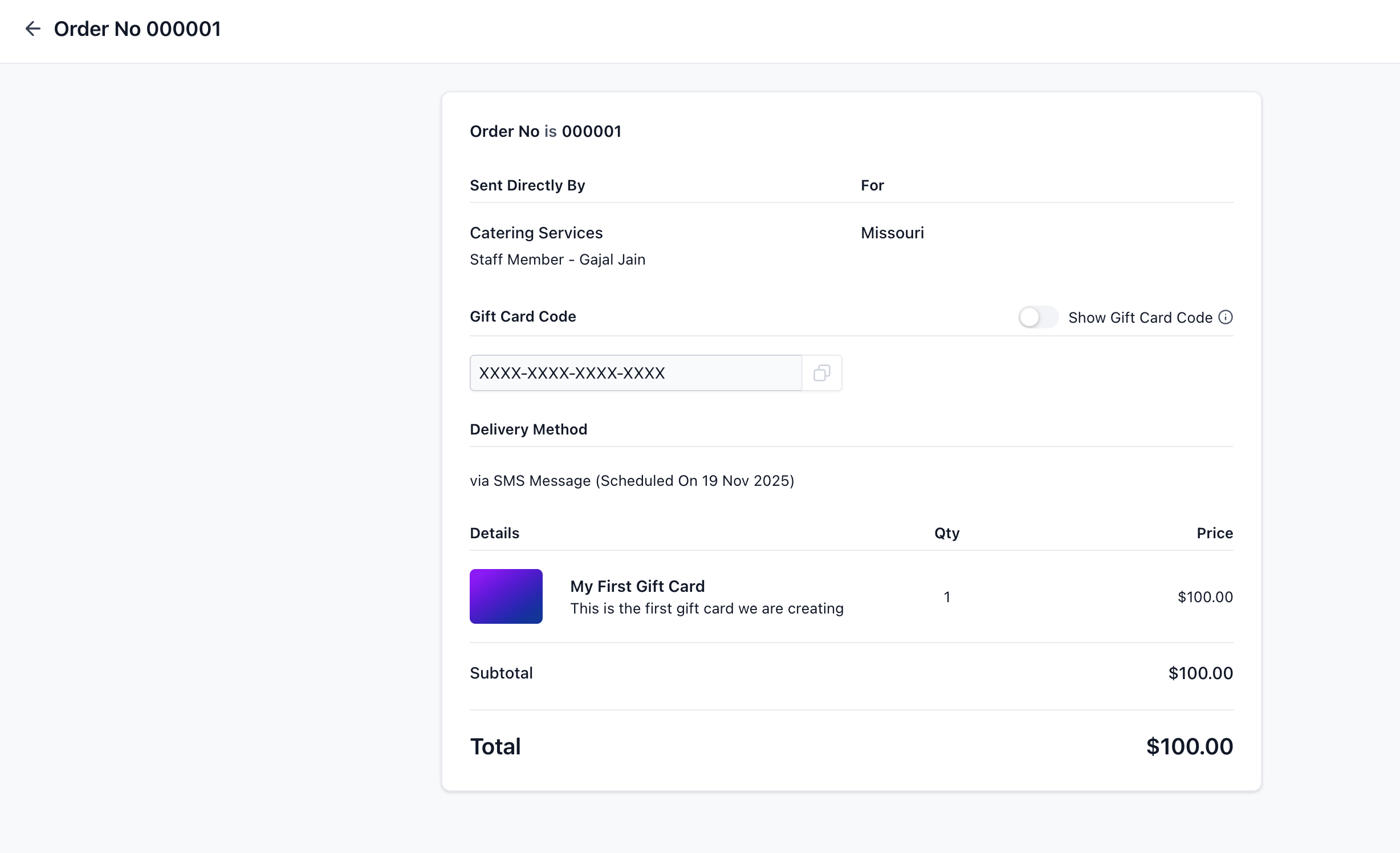Click the Gift Card Code section heading
The height and width of the screenshot is (853, 1400).
[x=523, y=316]
